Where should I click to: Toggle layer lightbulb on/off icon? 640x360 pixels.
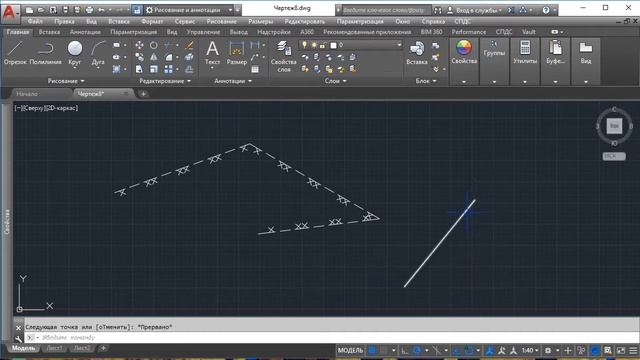click(304, 45)
